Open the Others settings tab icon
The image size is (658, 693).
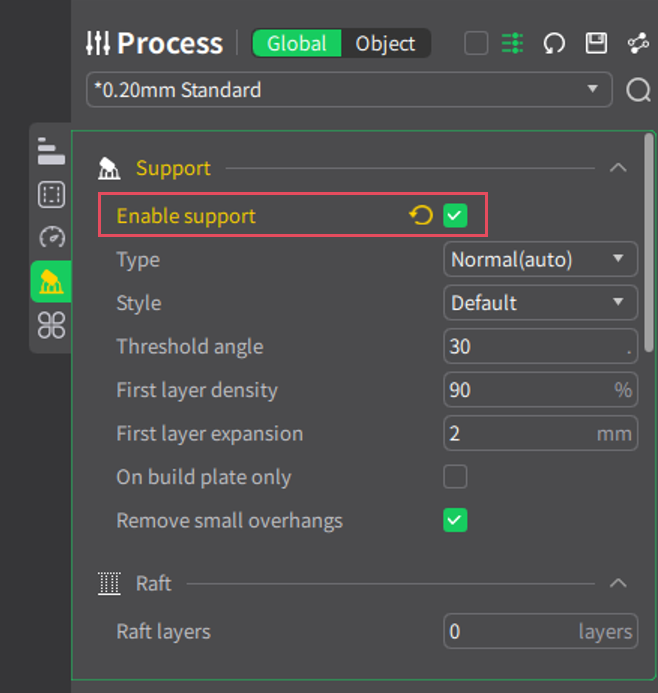51,325
